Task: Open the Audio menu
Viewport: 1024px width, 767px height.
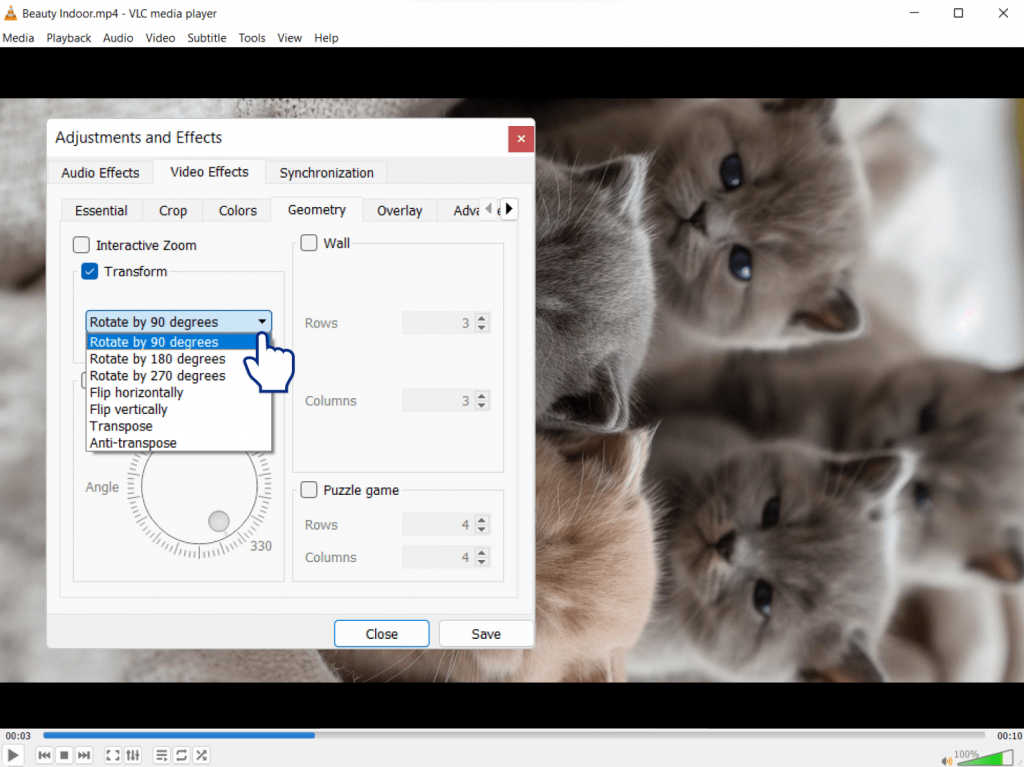Action: pos(118,38)
